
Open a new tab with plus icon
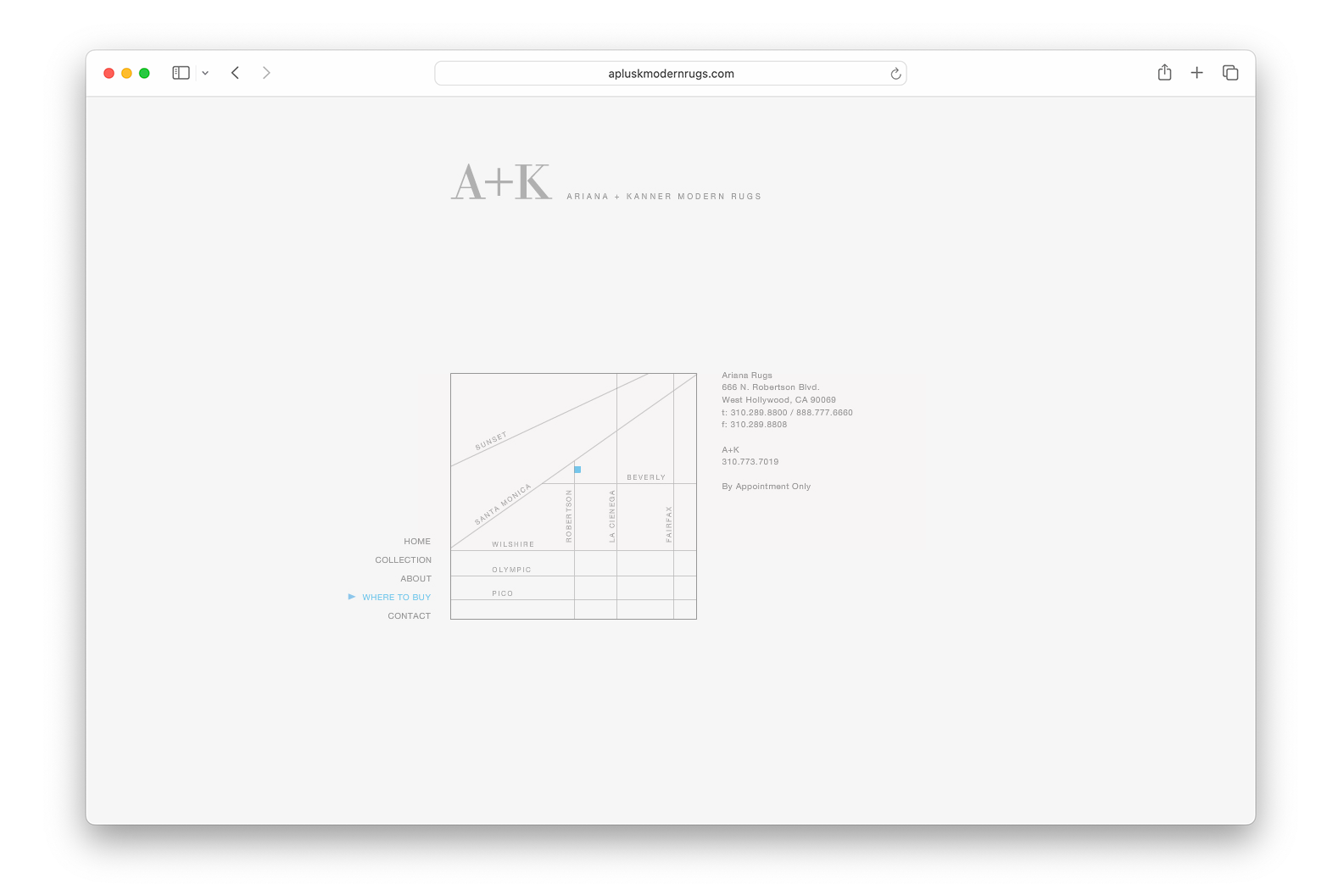[1196, 73]
